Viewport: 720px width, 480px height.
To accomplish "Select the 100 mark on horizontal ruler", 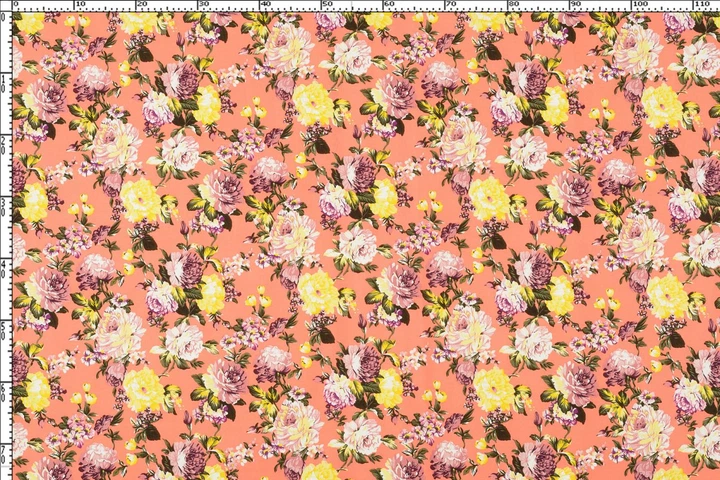I will click(640, 4).
